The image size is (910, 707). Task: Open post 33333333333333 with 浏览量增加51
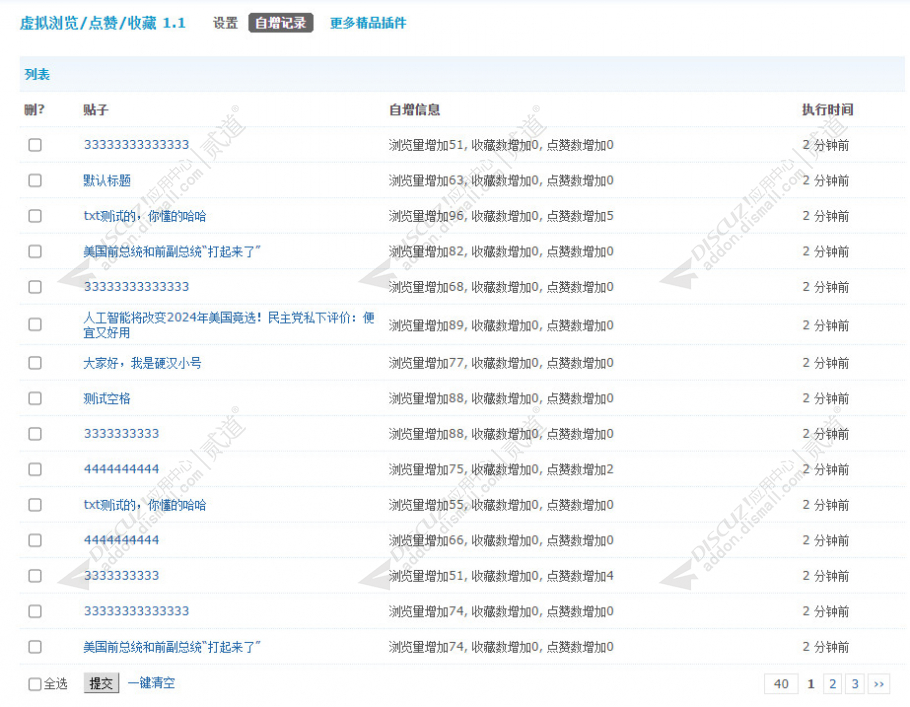pyautogui.click(x=136, y=145)
